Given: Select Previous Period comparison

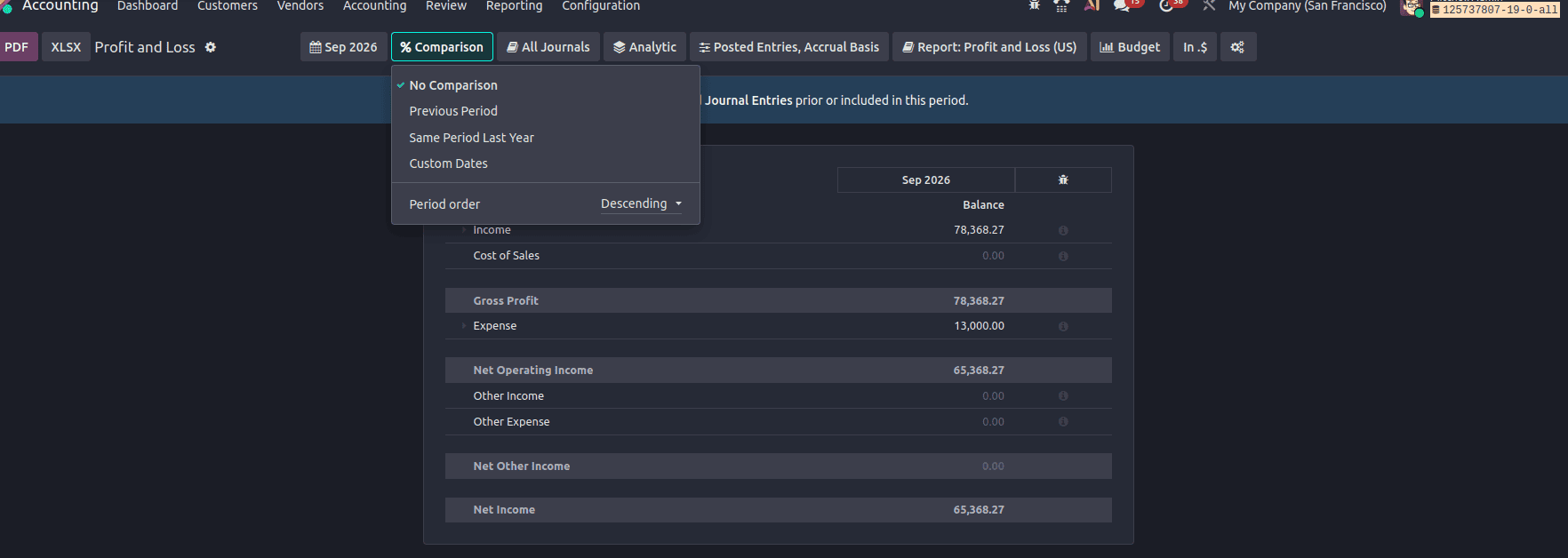Looking at the screenshot, I should [x=545, y=111].
